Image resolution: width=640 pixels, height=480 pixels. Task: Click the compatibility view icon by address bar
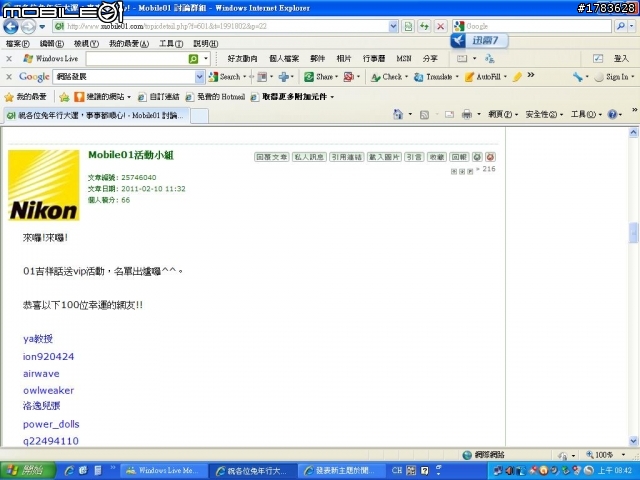point(408,27)
